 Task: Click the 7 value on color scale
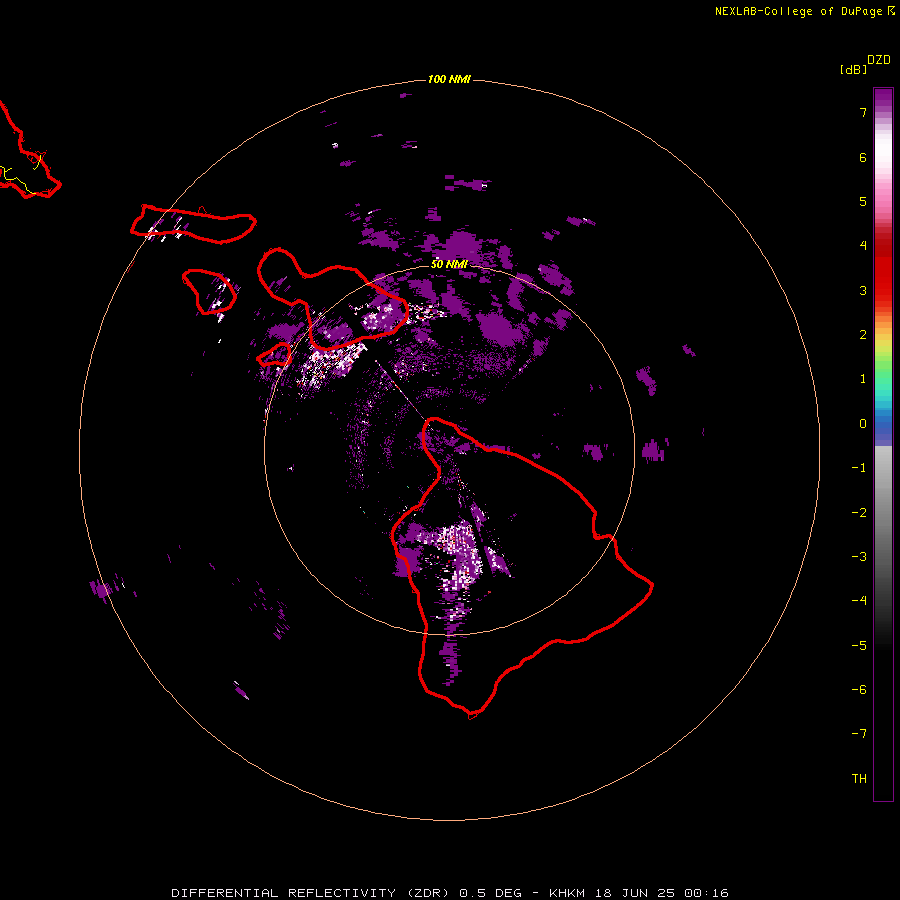click(863, 112)
